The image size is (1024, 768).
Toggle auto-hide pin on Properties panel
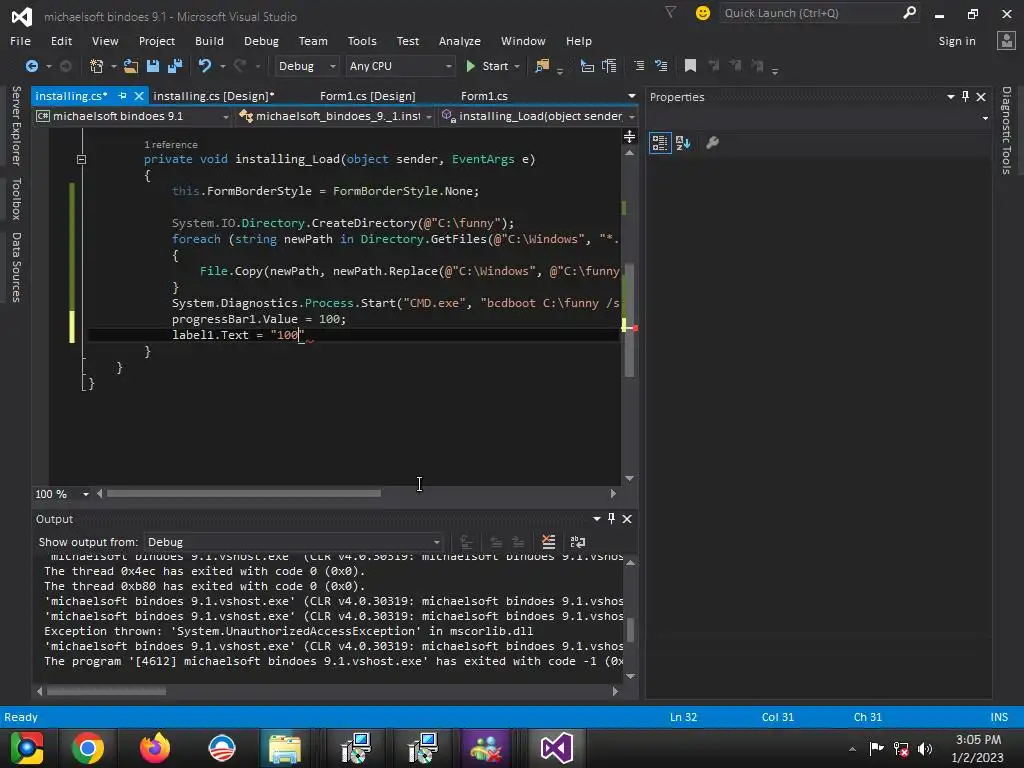(x=965, y=97)
